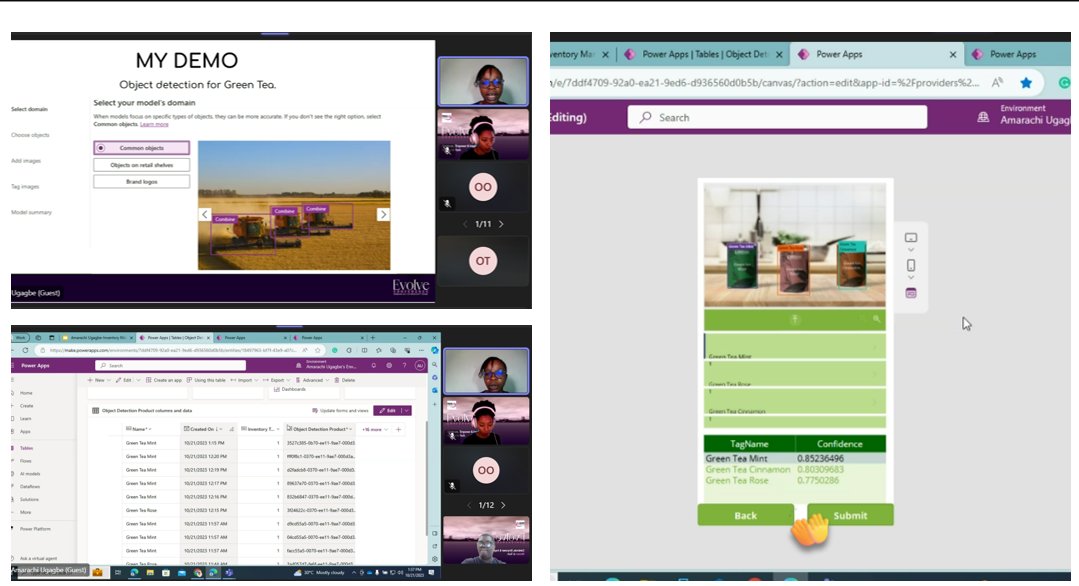Click the Dashboards link
Screen dimensions: 1079x586
pos(290,389)
